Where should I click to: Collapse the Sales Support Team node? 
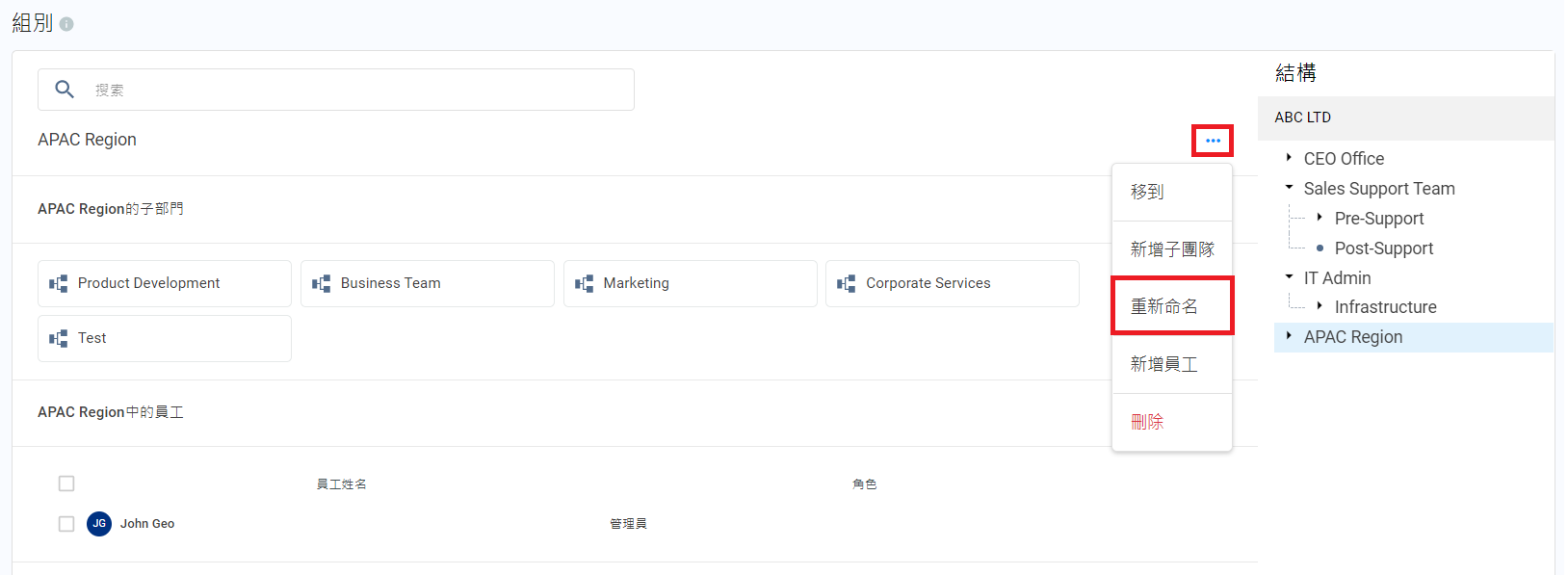pyautogui.click(x=1289, y=188)
